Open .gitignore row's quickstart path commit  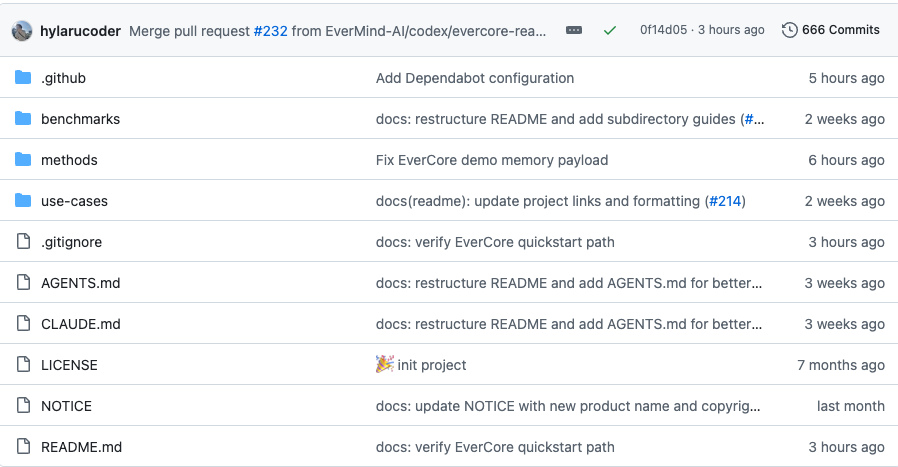tap(495, 242)
